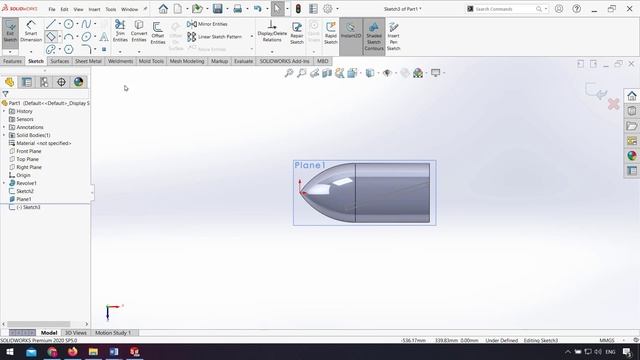640x360 pixels.
Task: Open the Motion Study 1 tab
Action: [x=113, y=333]
